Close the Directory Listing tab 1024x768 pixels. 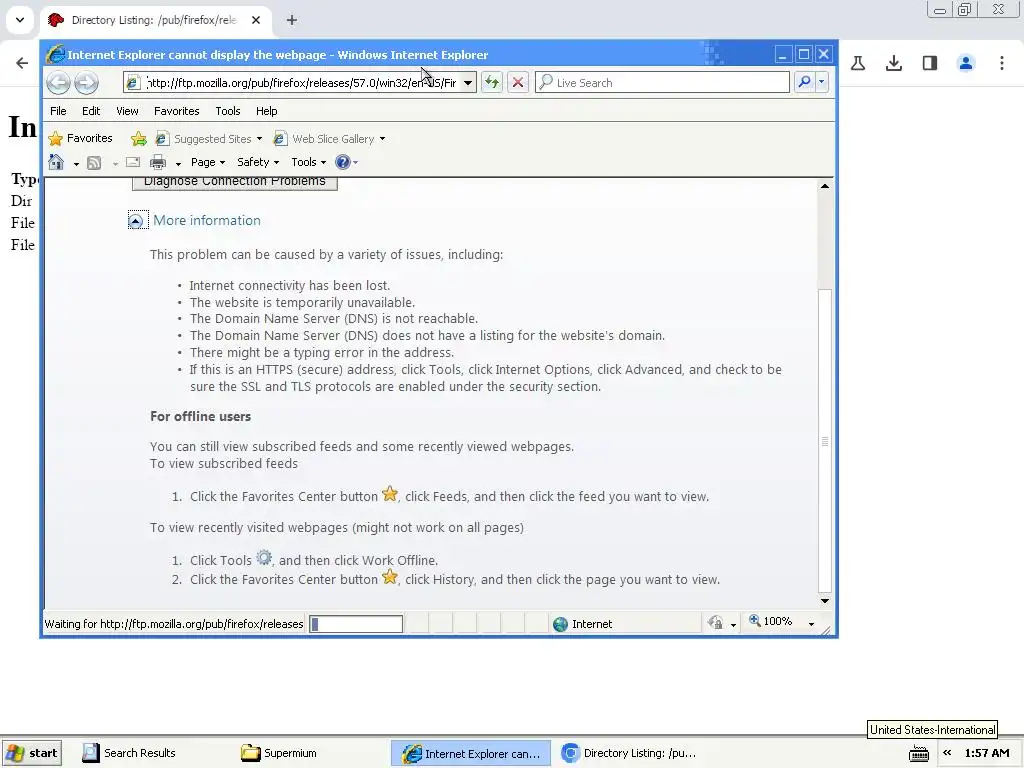(256, 20)
